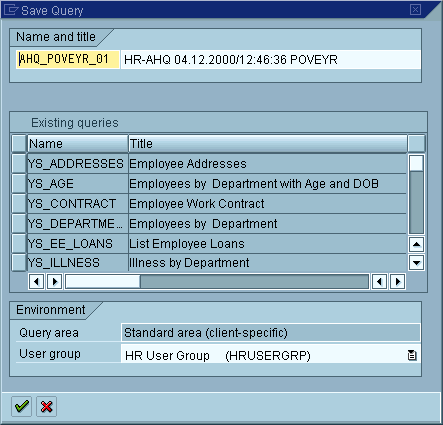Select the YS_AGE row selector
This screenshot has width=443, height=425.
(x=19, y=184)
